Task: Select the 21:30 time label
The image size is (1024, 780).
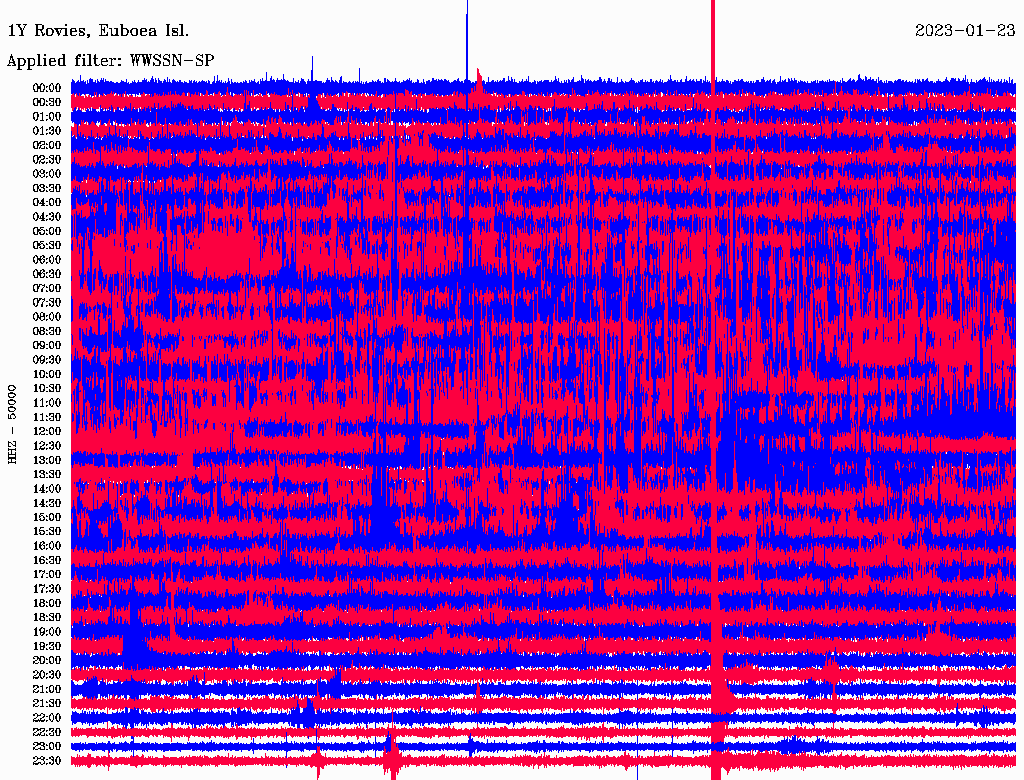Action: pyautogui.click(x=47, y=704)
